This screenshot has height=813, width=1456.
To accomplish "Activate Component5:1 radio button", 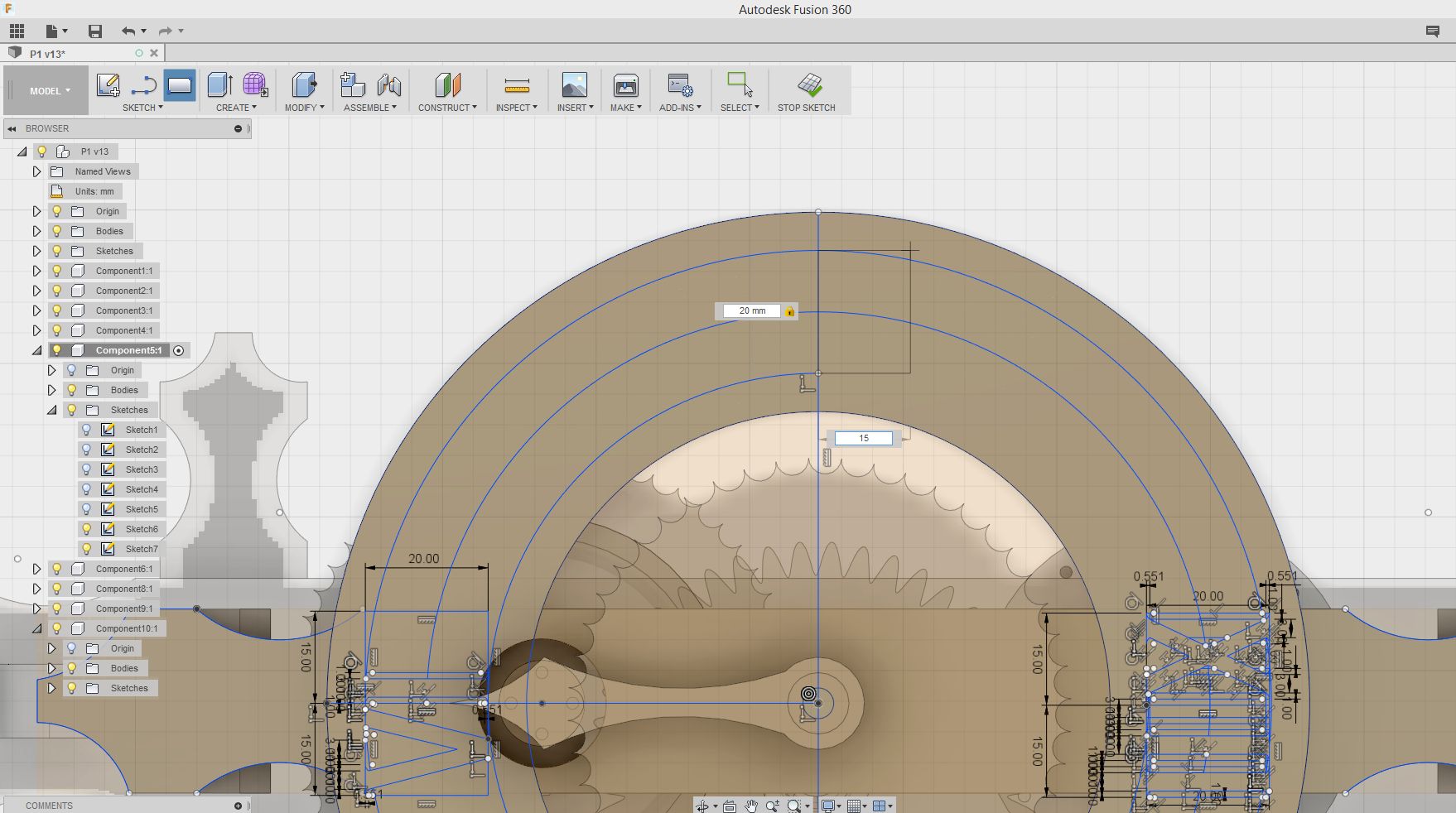I will coord(179,351).
